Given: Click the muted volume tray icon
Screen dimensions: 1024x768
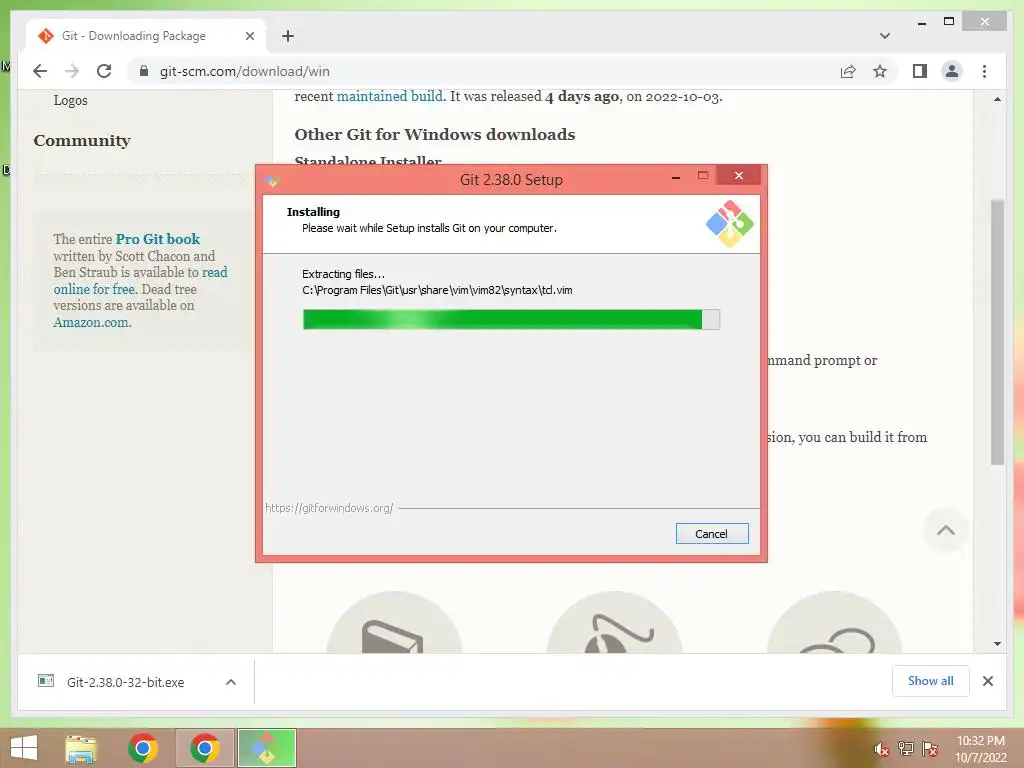Looking at the screenshot, I should coord(881,750).
